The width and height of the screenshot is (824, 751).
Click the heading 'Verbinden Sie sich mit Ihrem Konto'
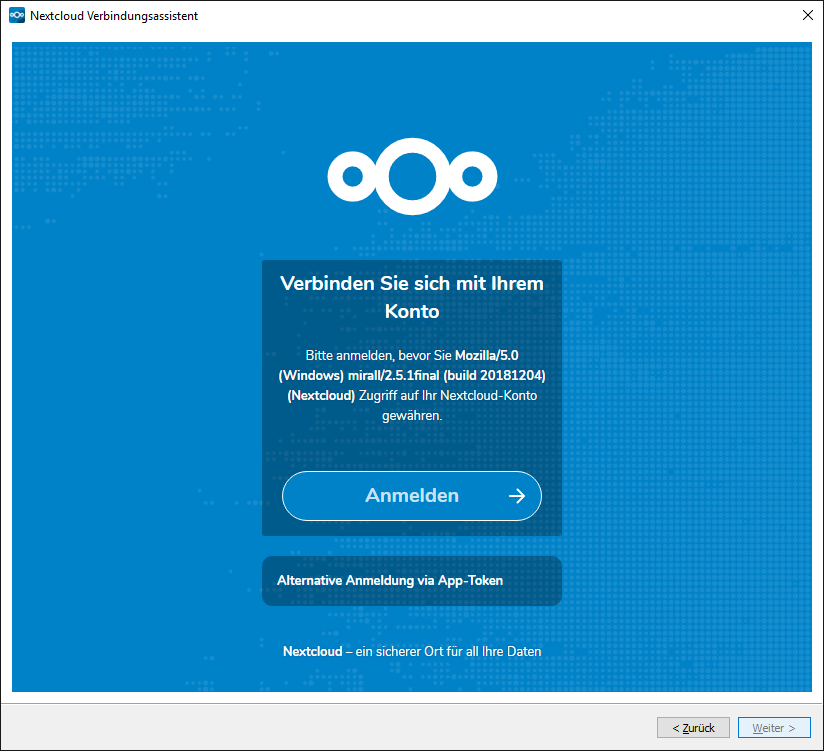[x=412, y=297]
